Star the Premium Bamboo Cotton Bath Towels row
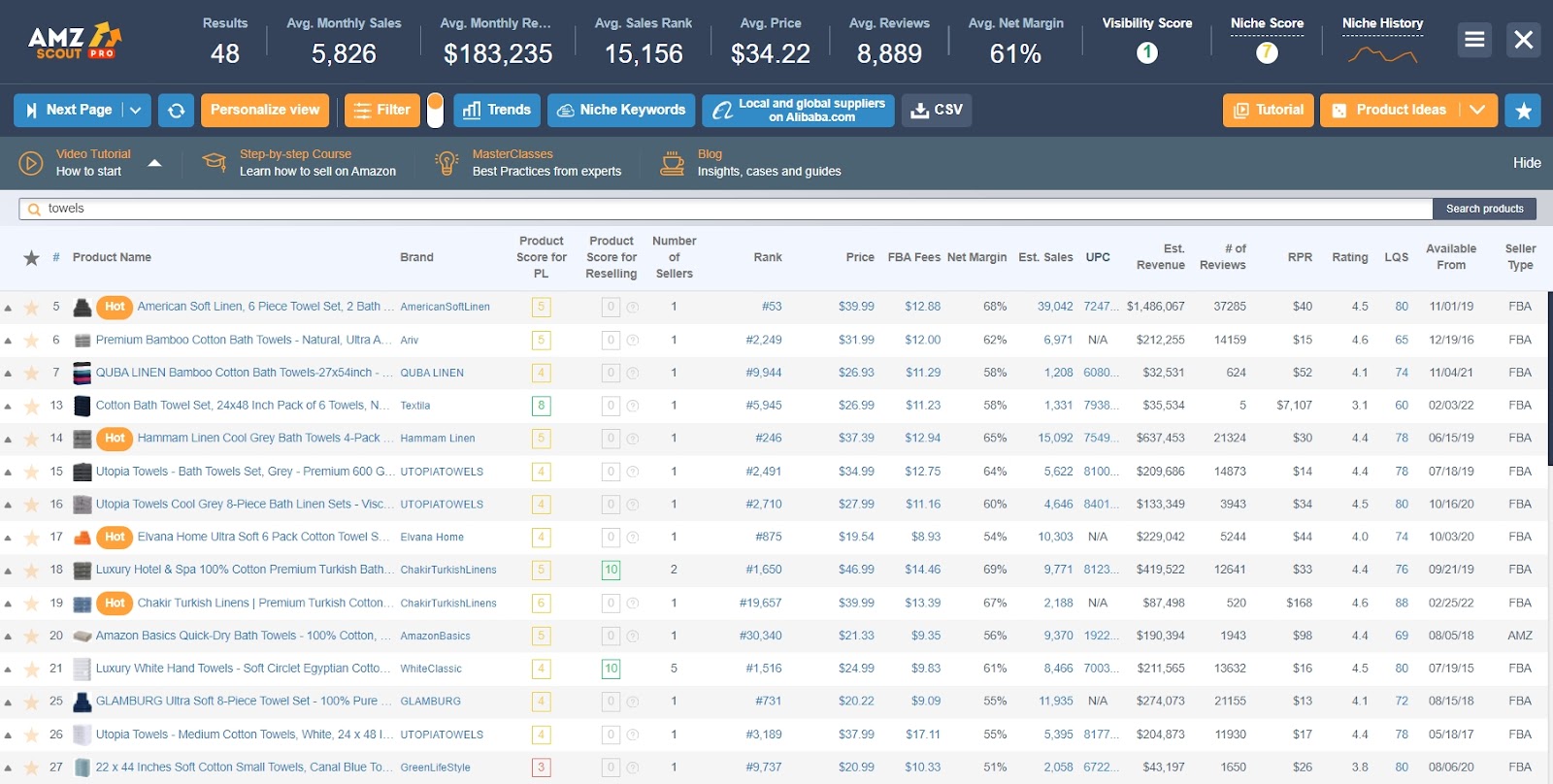 [x=32, y=341]
